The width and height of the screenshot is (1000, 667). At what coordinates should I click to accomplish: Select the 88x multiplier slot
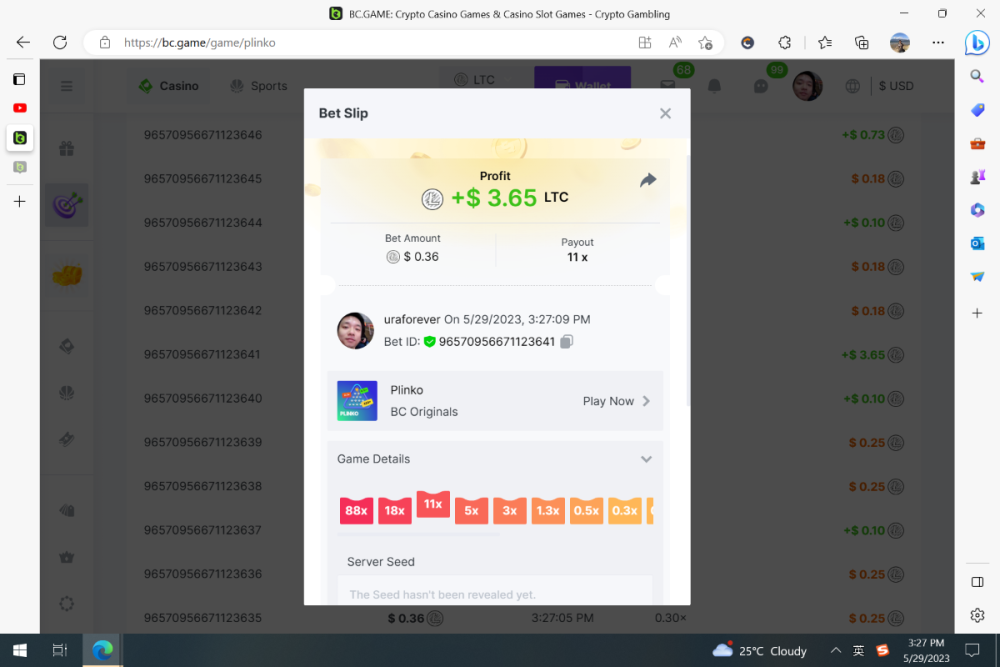(x=356, y=510)
